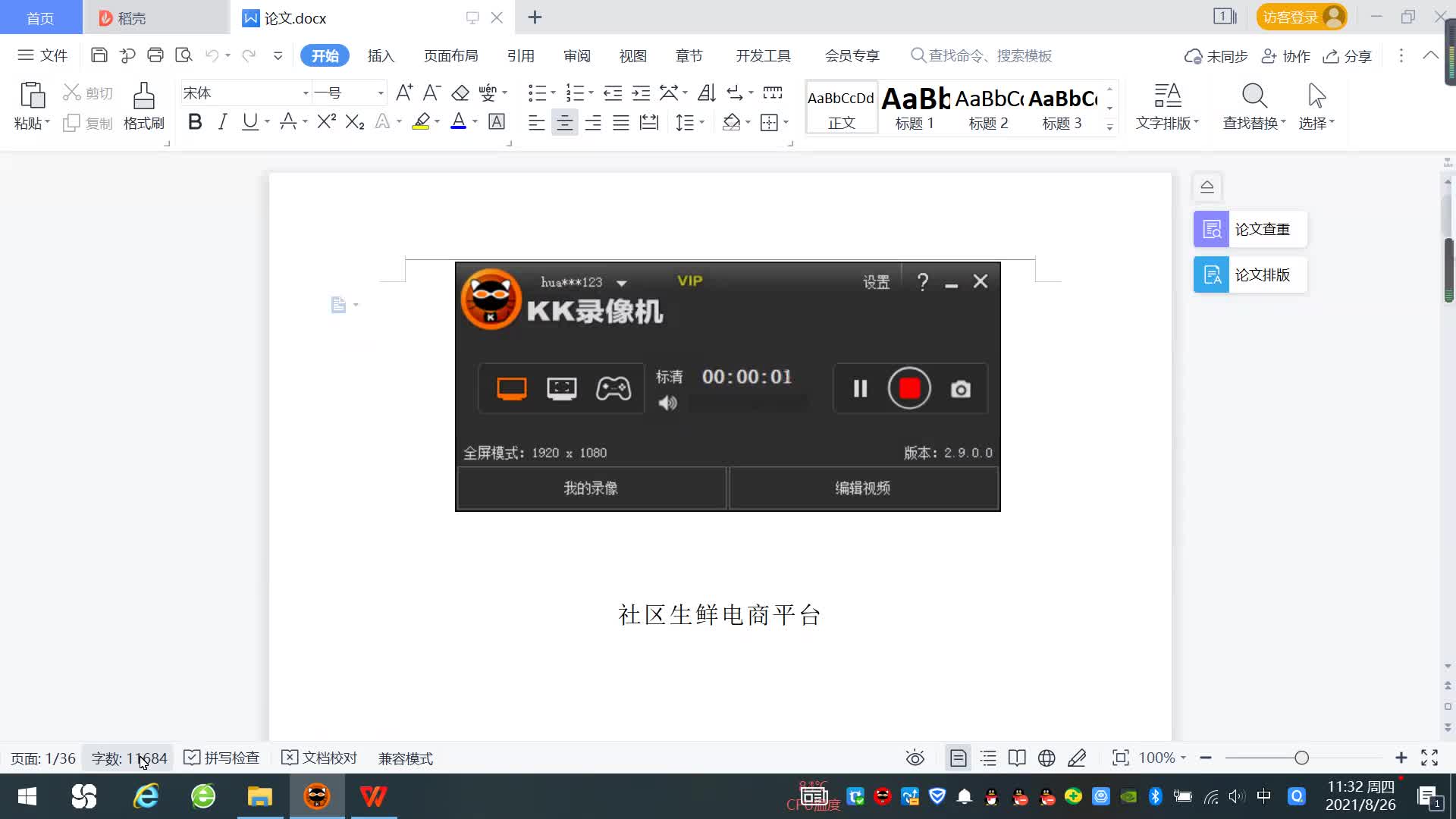Viewport: 1456px width, 819px height.
Task: Open the 插入 ribbon tab
Action: tap(381, 56)
